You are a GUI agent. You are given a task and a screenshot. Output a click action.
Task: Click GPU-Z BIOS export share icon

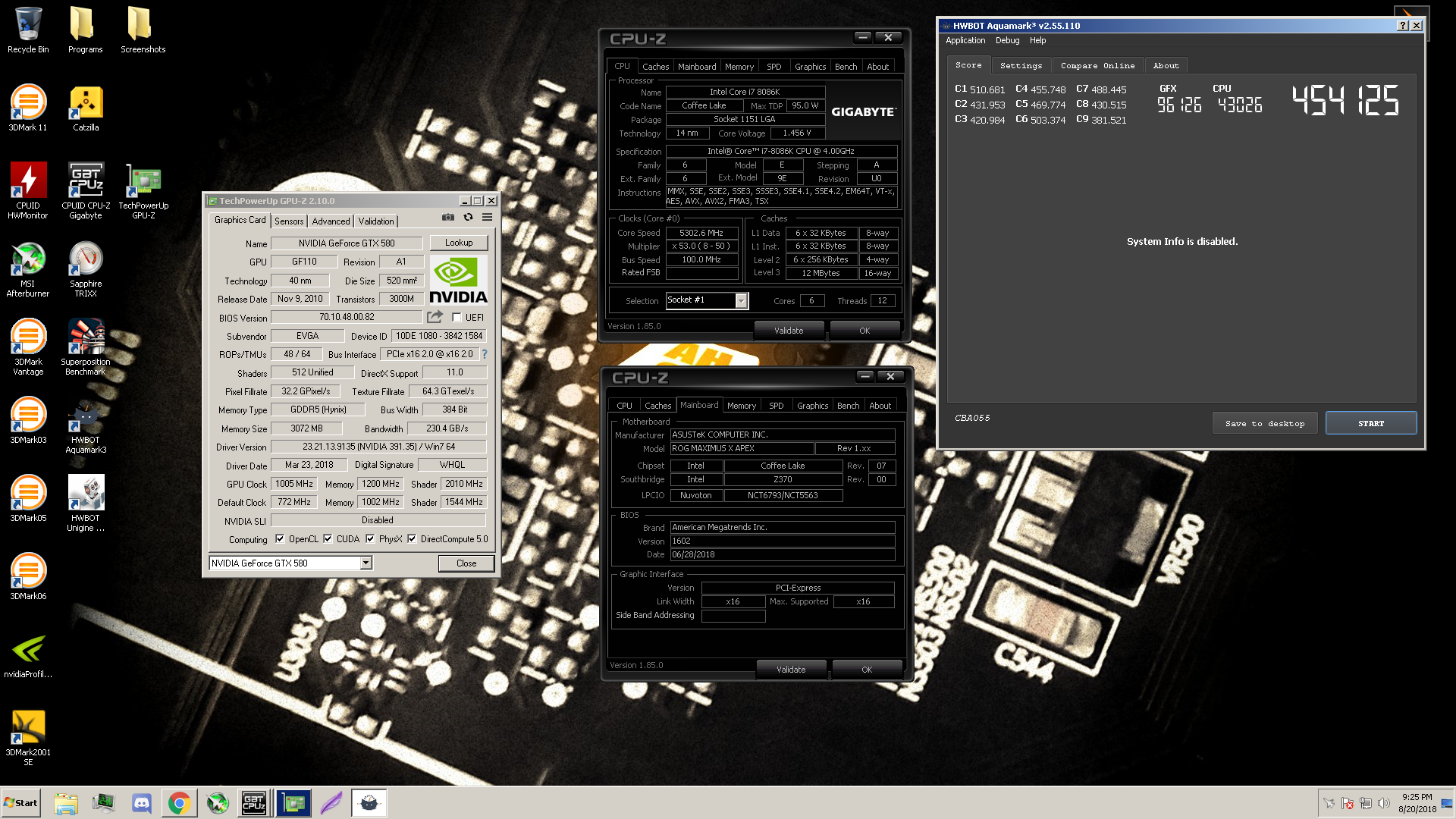[435, 317]
